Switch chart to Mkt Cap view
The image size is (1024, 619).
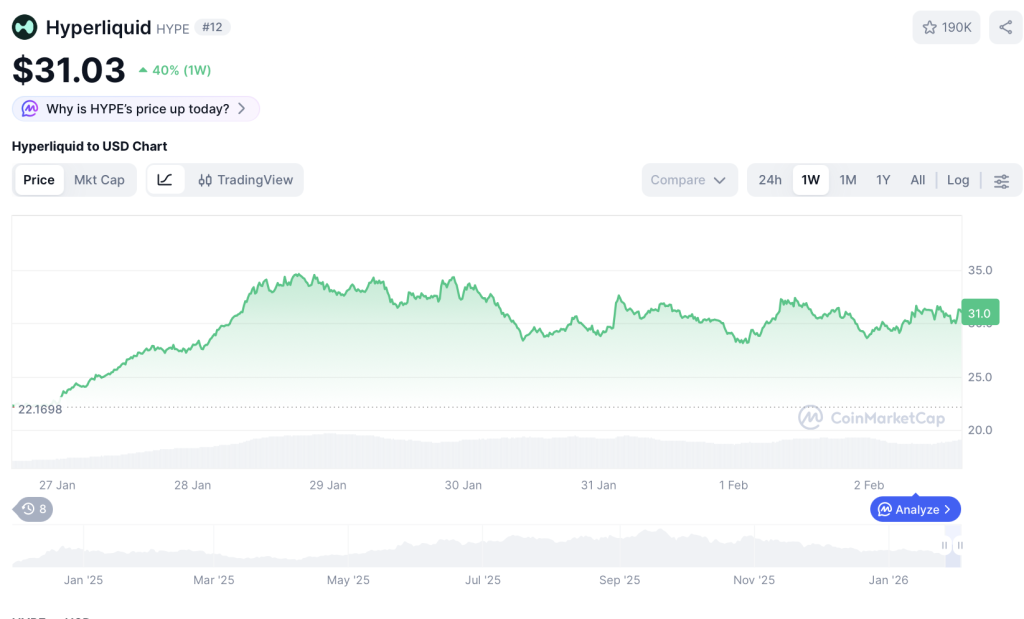99,180
